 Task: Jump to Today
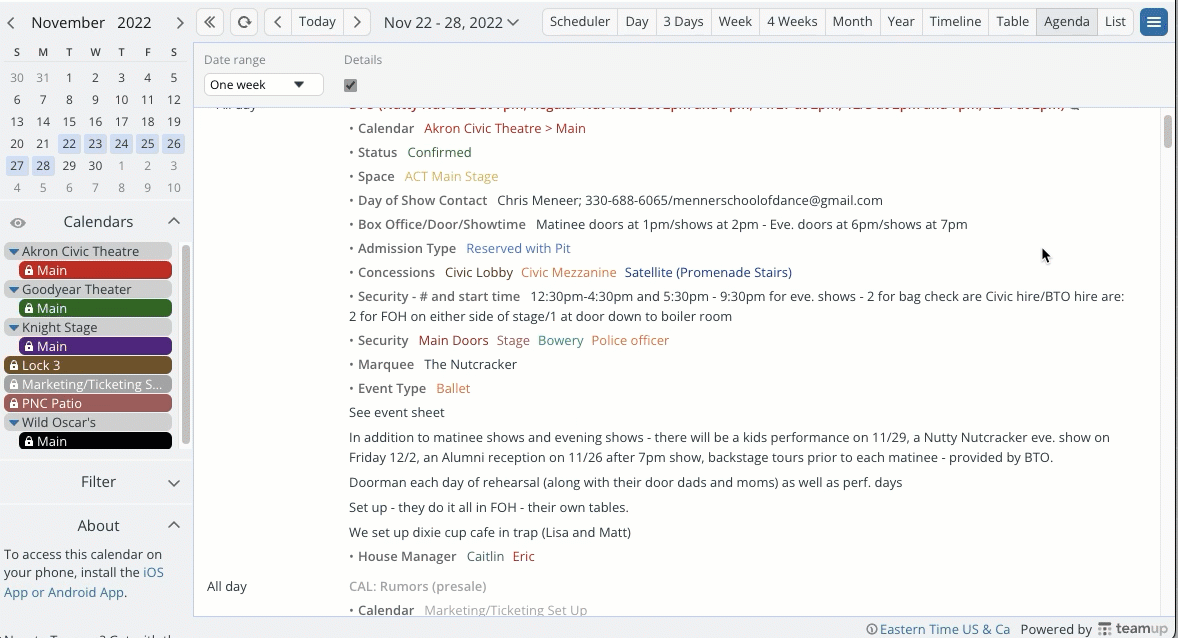pyautogui.click(x=317, y=22)
